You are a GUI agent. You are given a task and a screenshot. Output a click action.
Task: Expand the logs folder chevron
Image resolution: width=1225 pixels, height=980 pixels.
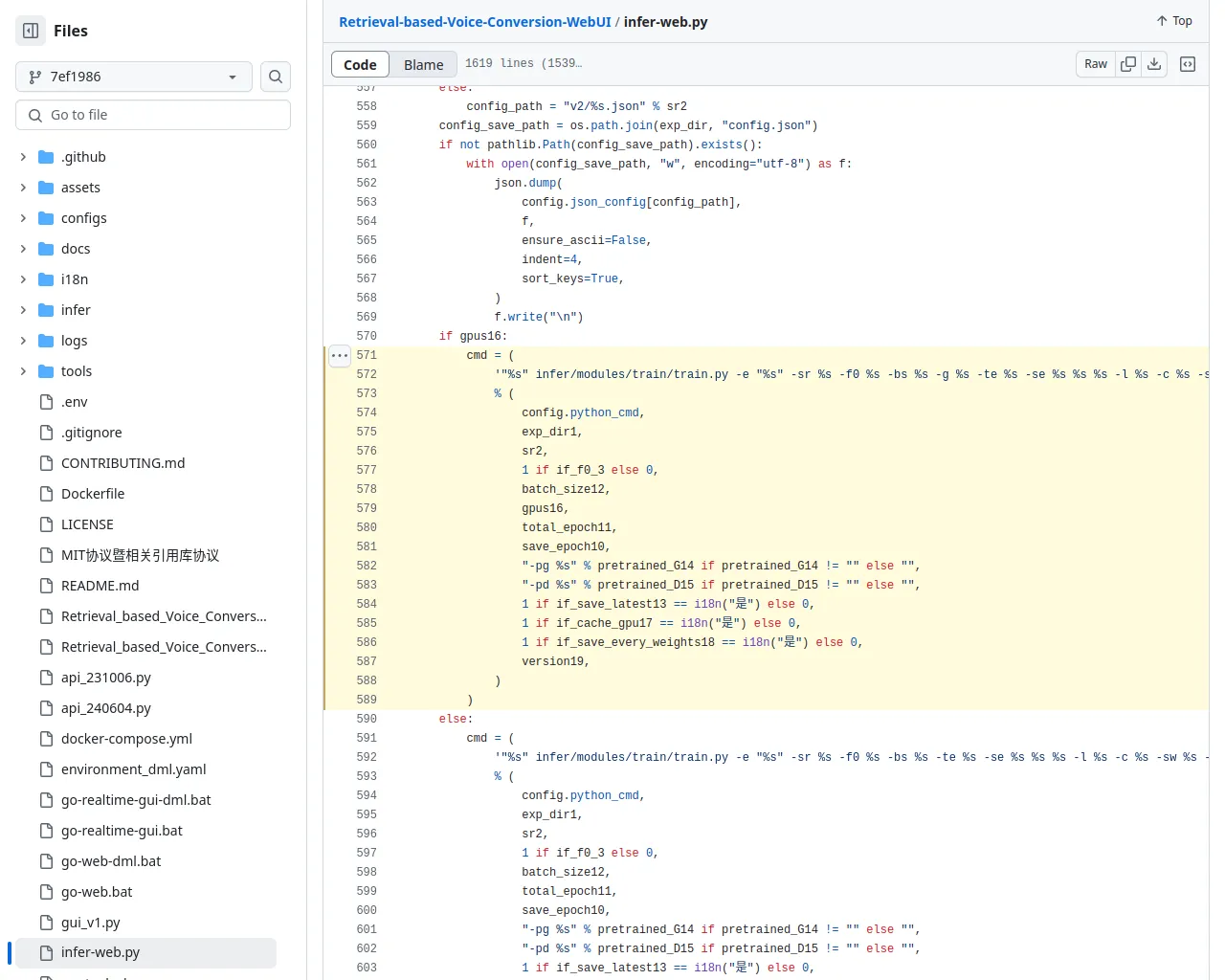23,341
